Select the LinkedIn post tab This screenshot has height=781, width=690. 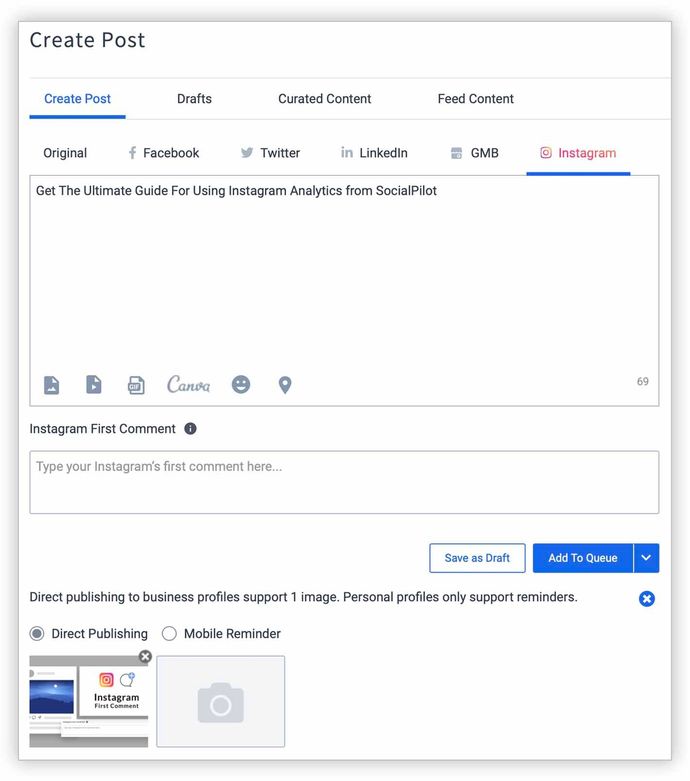(x=374, y=153)
